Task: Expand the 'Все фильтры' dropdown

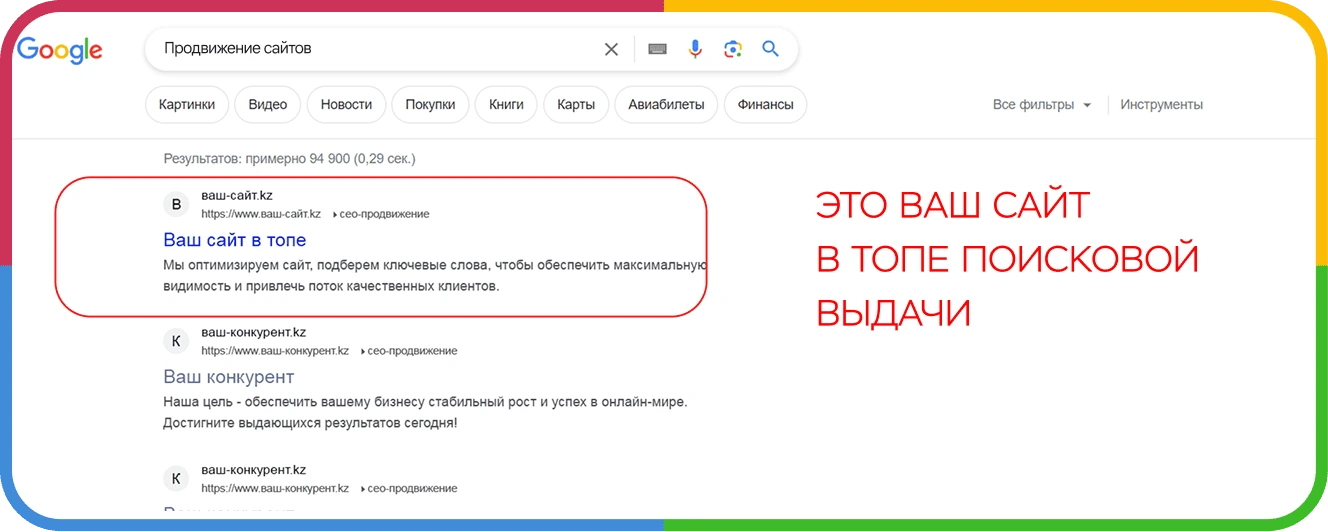Action: tap(1042, 104)
